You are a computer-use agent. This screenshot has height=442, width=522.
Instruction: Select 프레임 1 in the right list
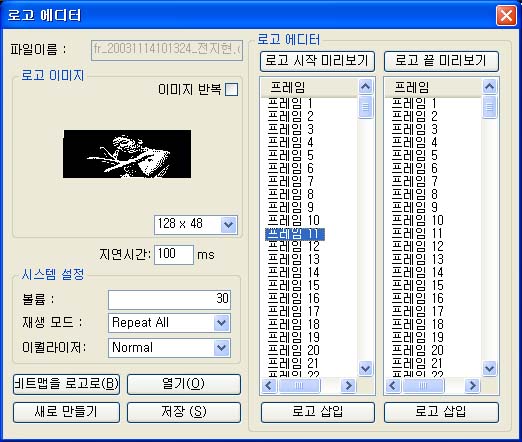click(x=414, y=103)
